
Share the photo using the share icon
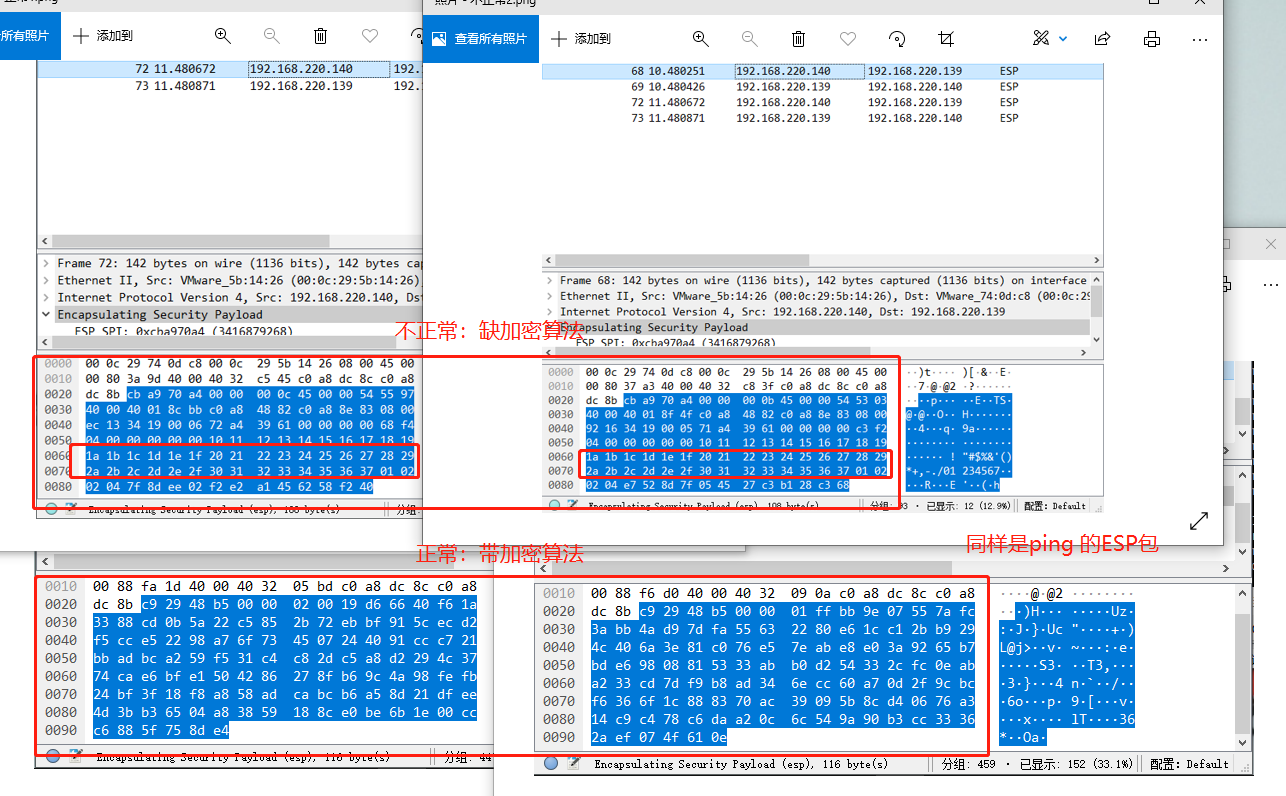[1102, 39]
